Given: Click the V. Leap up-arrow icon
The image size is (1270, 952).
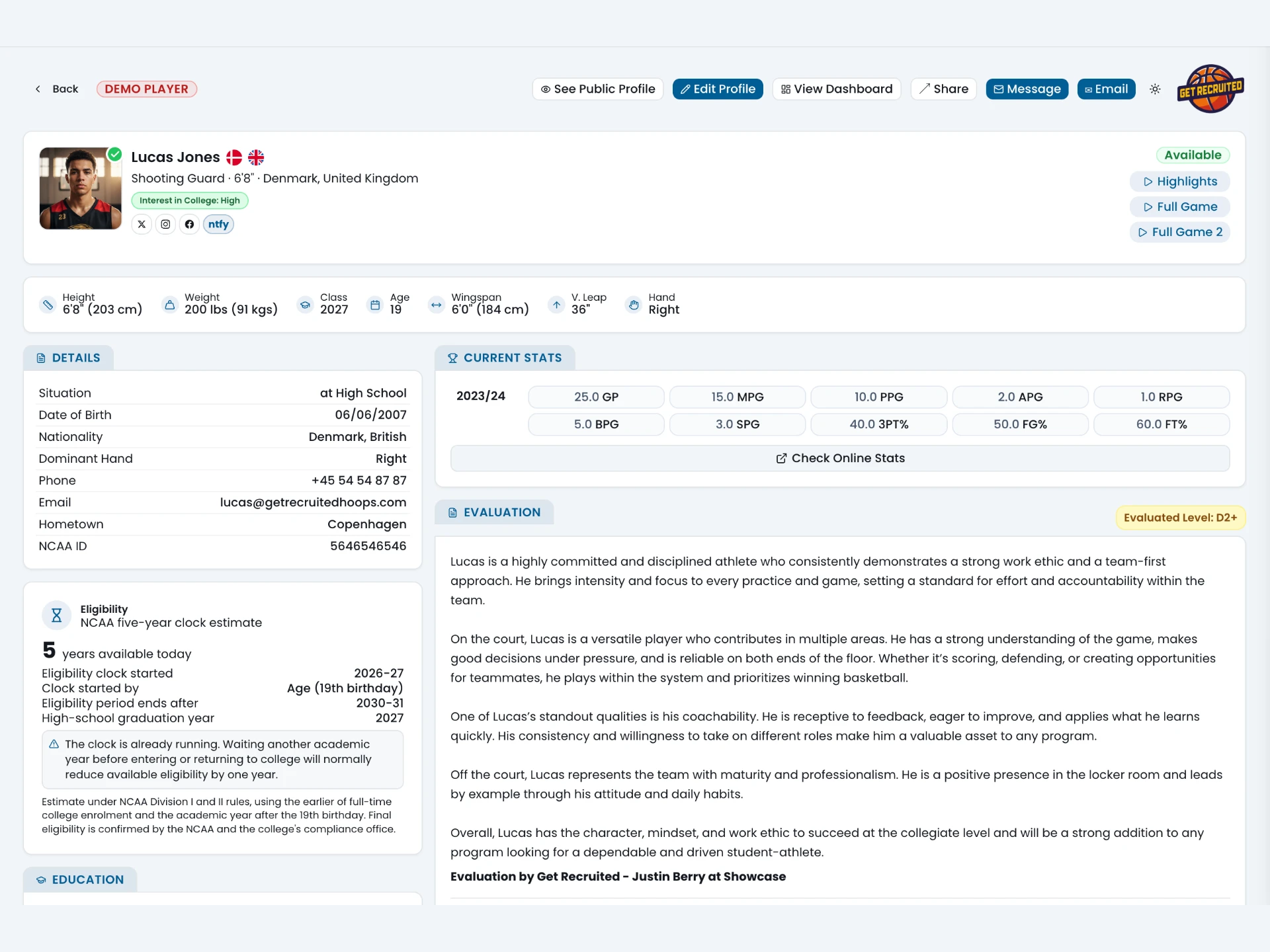Looking at the screenshot, I should [x=556, y=305].
